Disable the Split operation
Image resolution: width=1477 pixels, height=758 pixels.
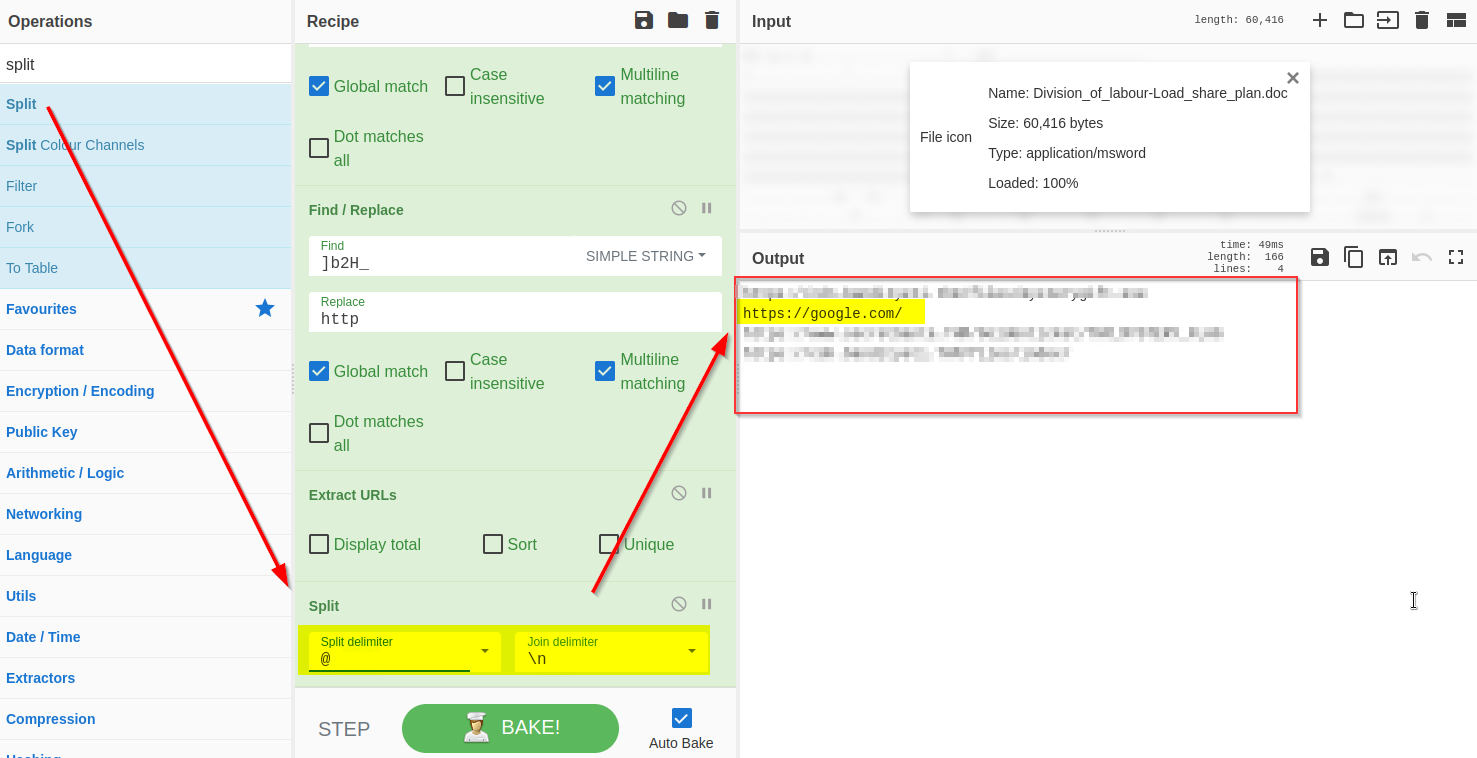679,604
